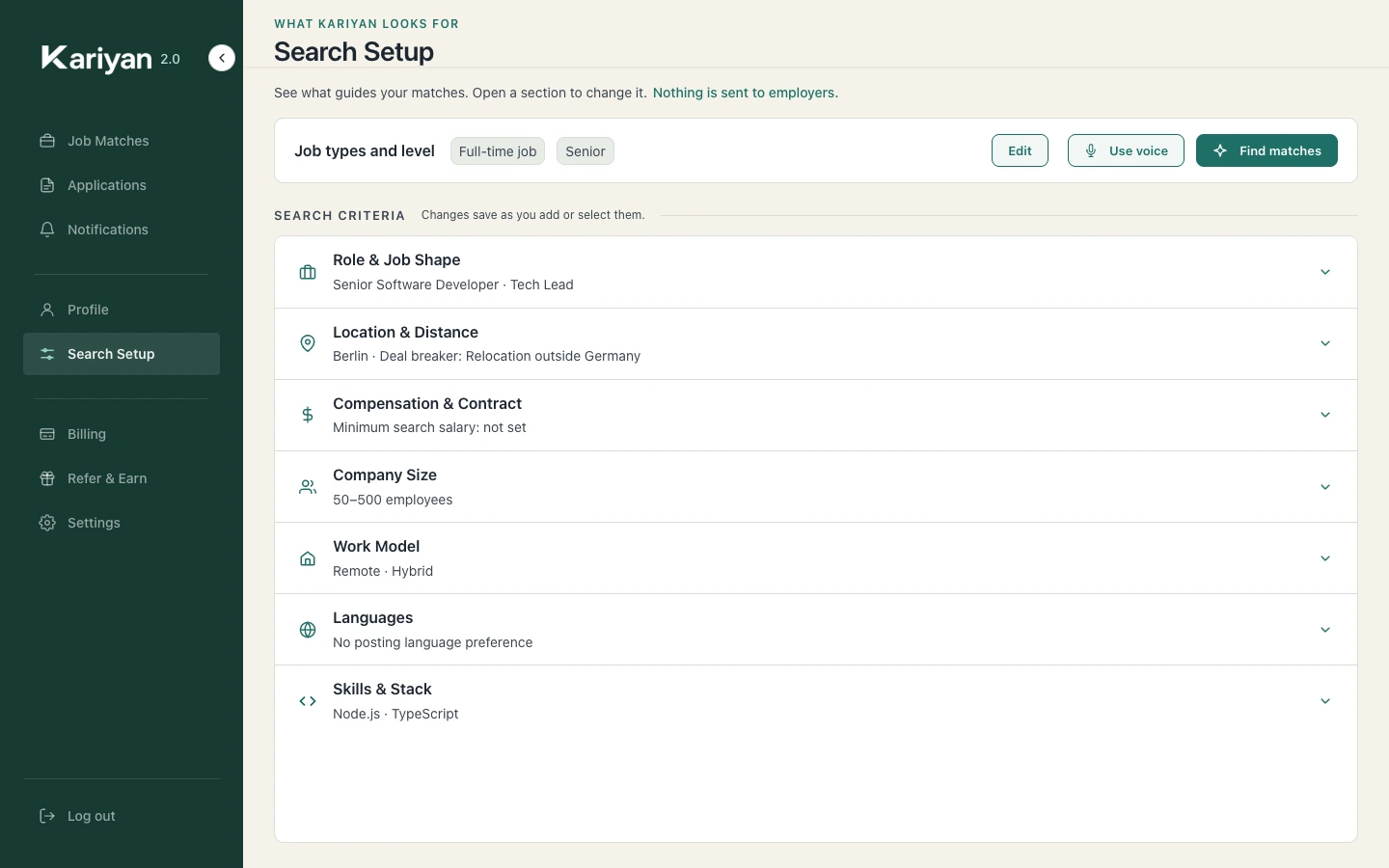
Task: Click the Role & Job Shape title
Action: 396,259
